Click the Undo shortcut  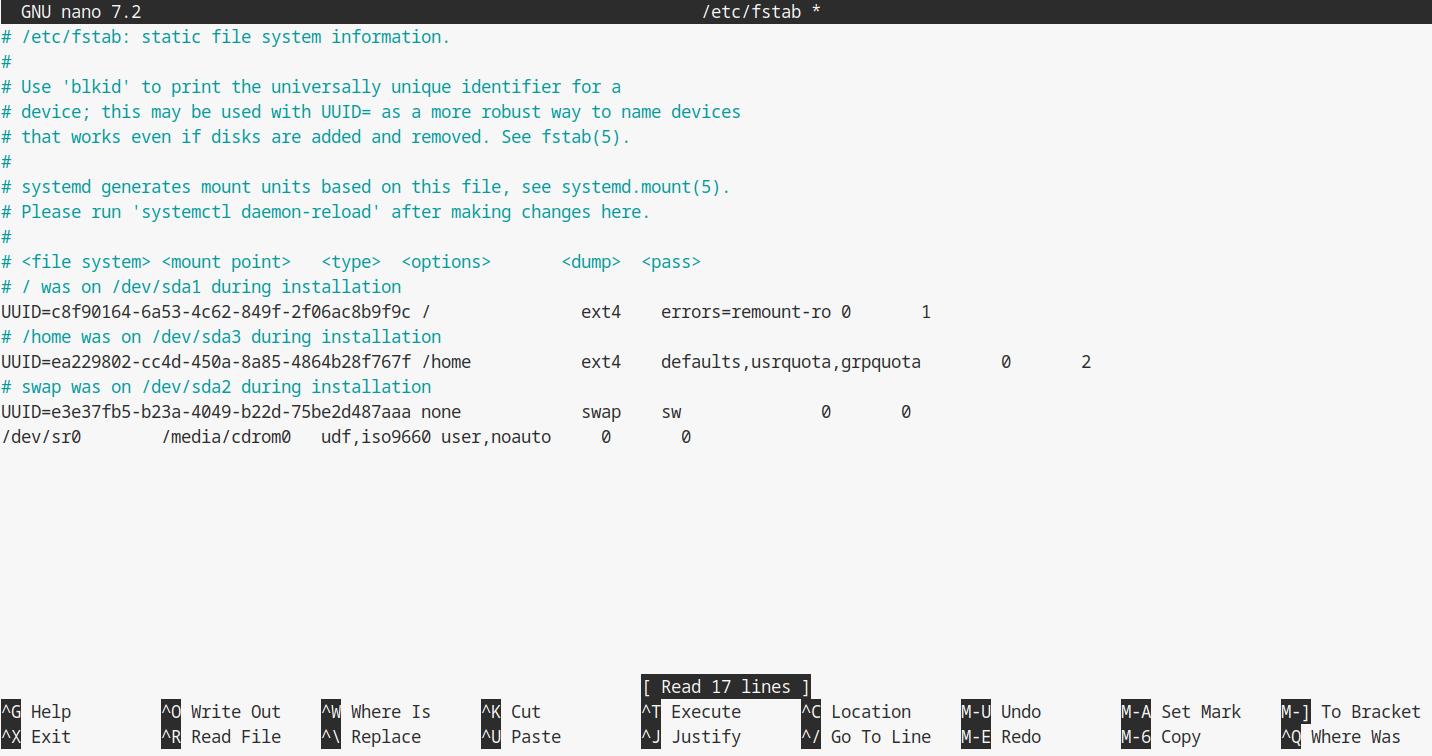coord(1020,712)
